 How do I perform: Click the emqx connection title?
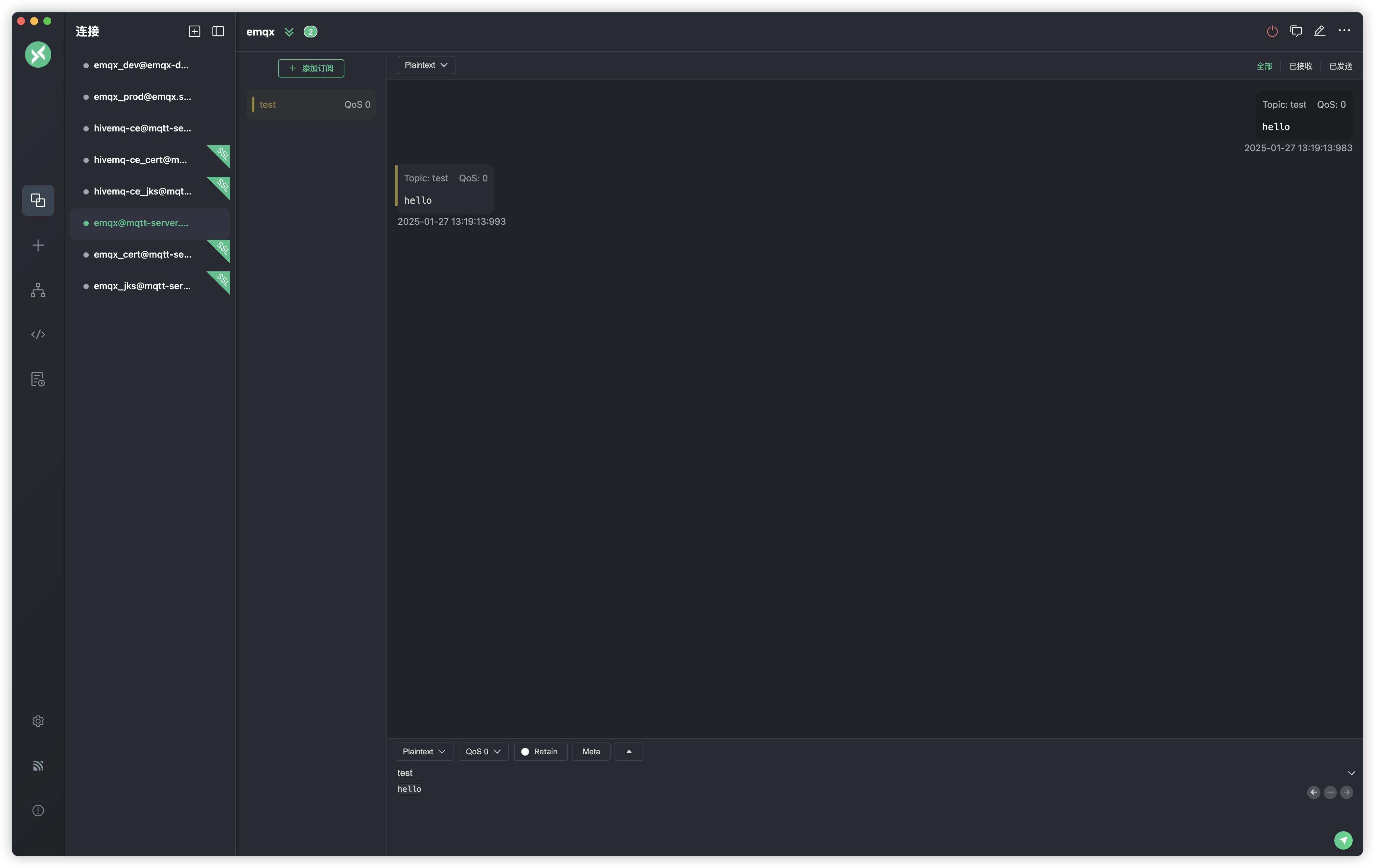260,32
